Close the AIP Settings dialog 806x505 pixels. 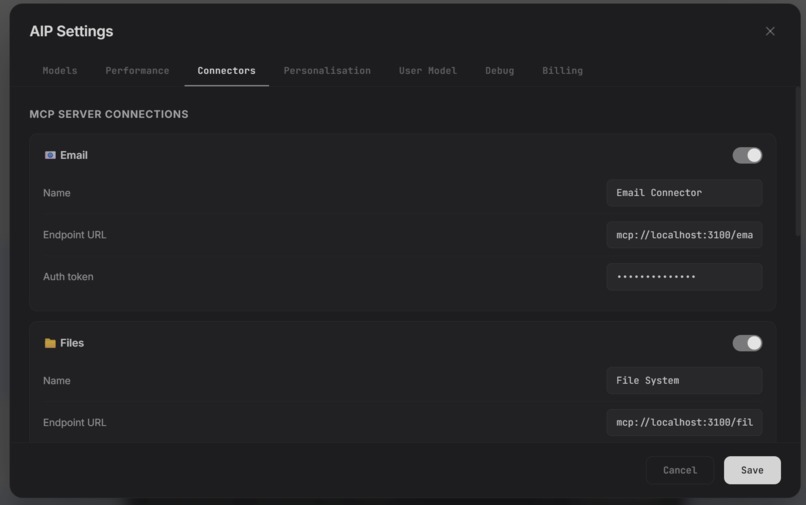(x=770, y=31)
